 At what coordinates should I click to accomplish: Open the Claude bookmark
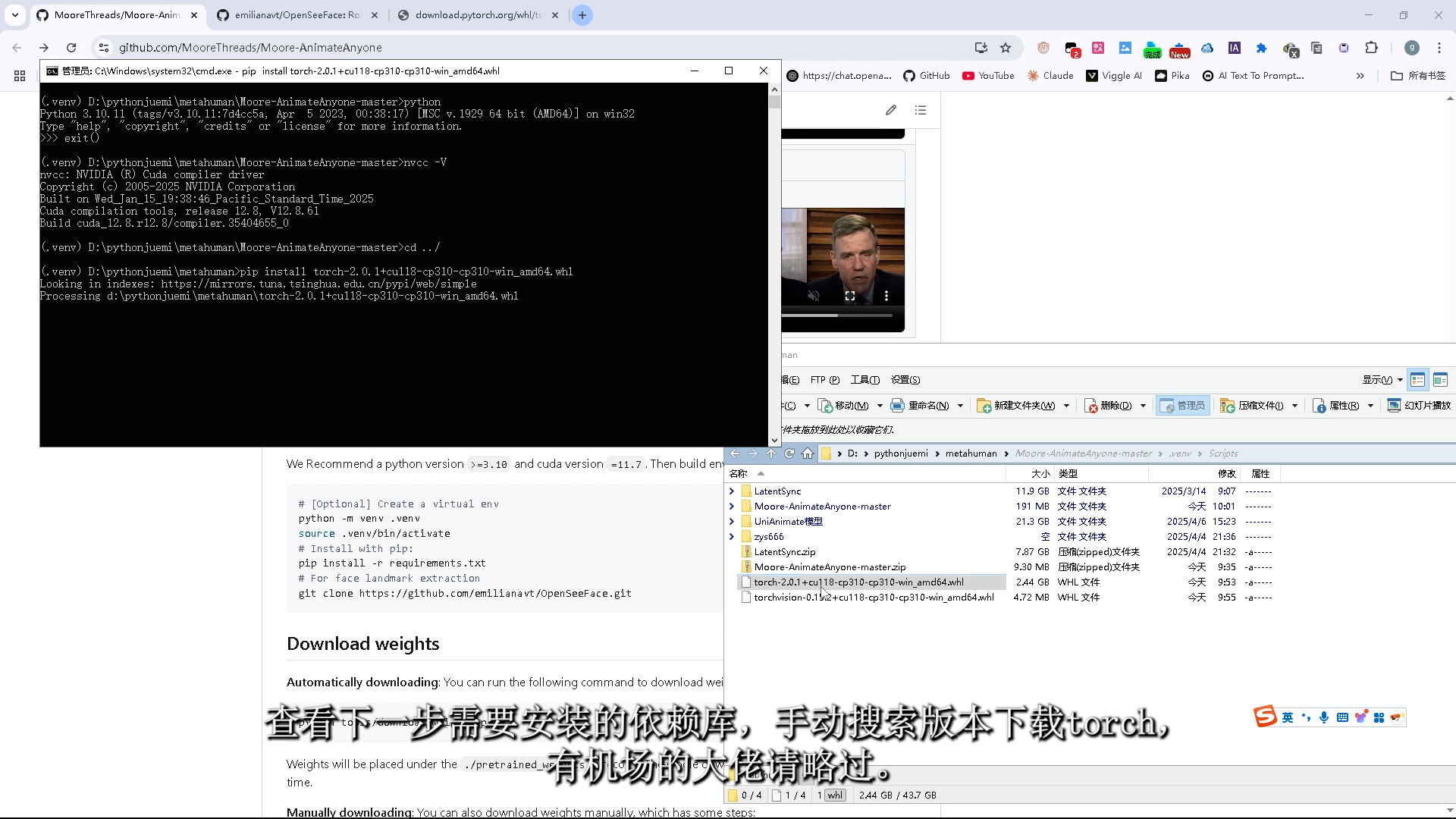1050,76
